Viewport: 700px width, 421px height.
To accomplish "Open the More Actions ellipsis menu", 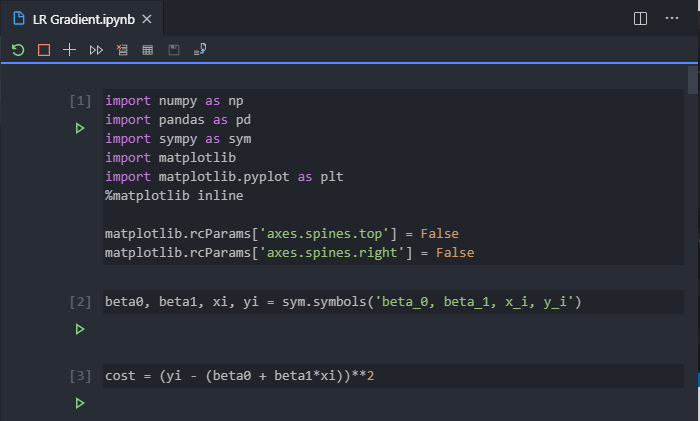I will (672, 18).
